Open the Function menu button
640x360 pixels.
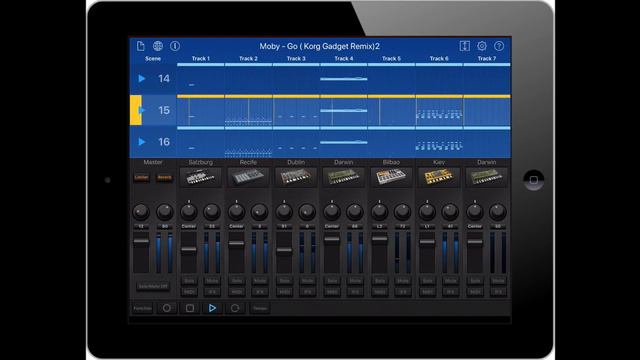pyautogui.click(x=142, y=308)
